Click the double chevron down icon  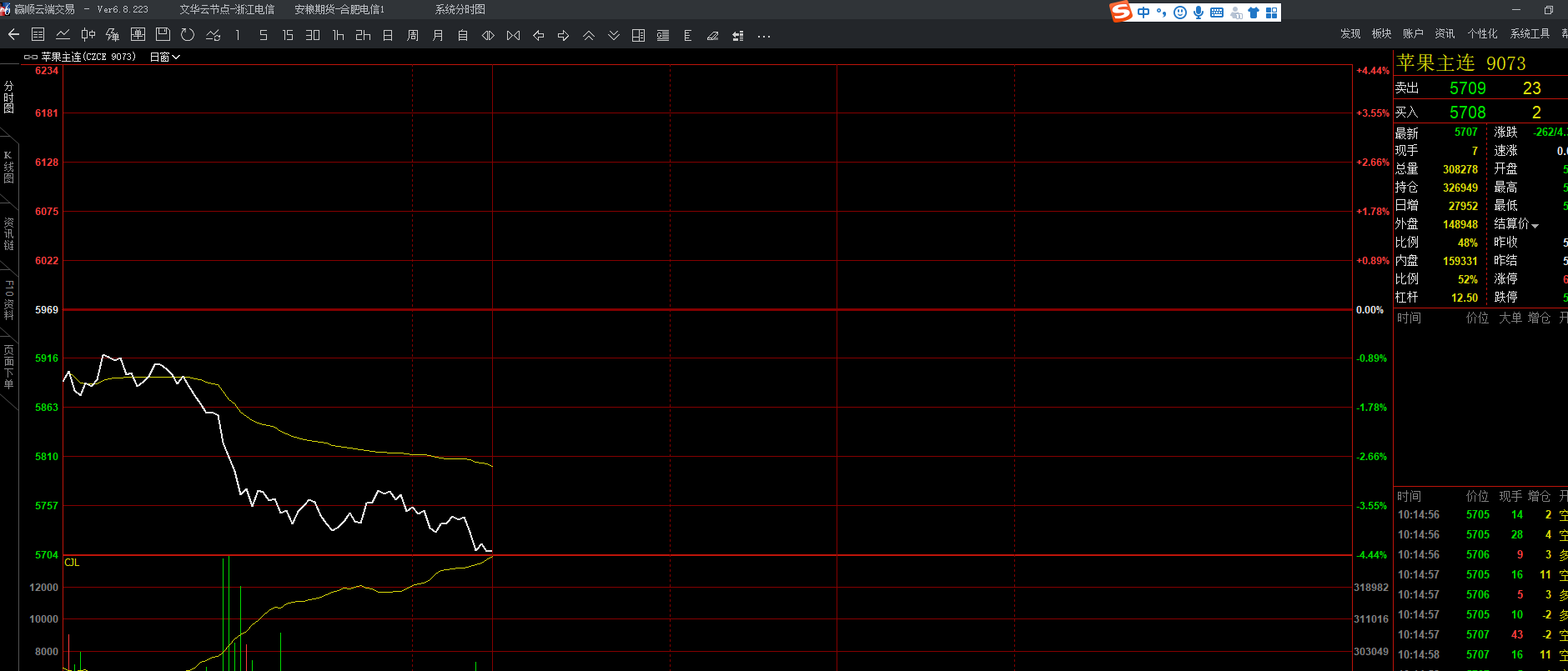(x=613, y=35)
